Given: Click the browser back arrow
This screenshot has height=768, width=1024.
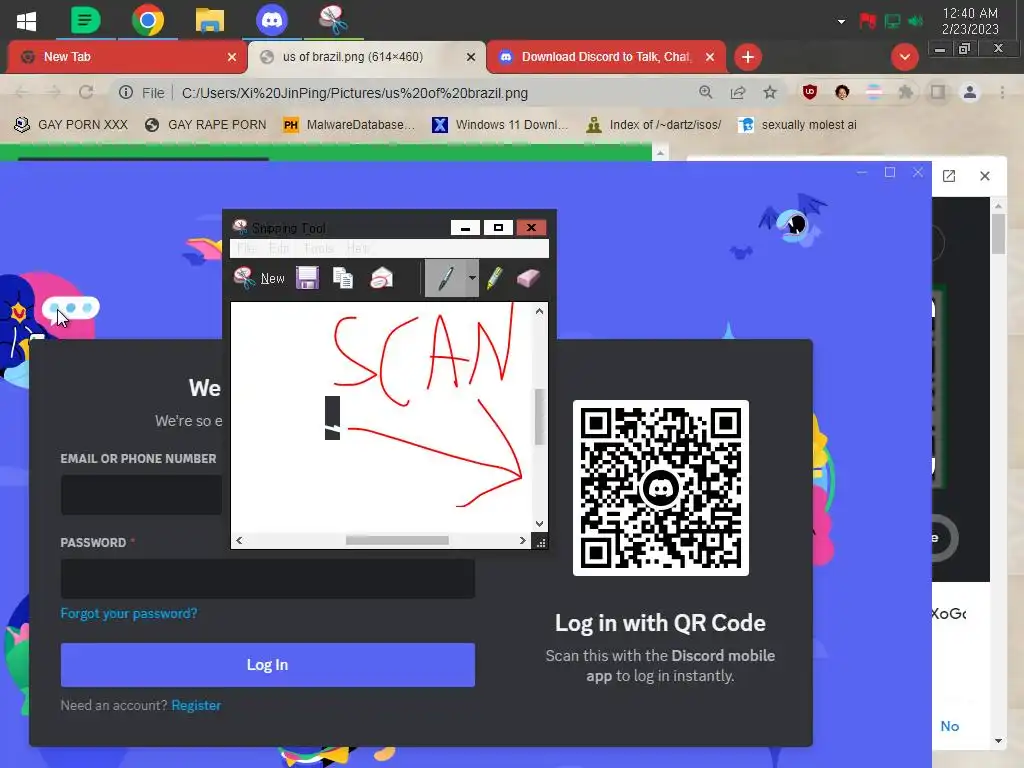Looking at the screenshot, I should [x=22, y=93].
